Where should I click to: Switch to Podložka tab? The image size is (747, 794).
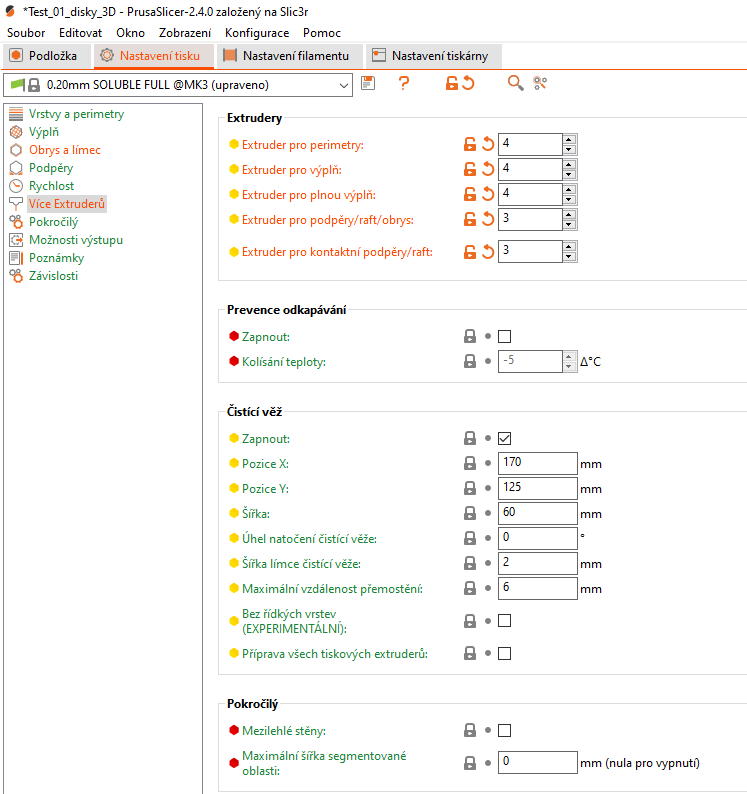(47, 56)
